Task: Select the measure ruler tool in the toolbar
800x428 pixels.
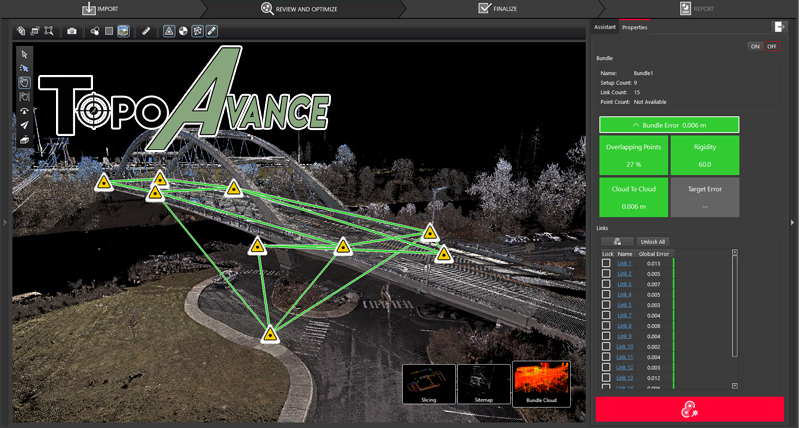Action: coord(146,31)
